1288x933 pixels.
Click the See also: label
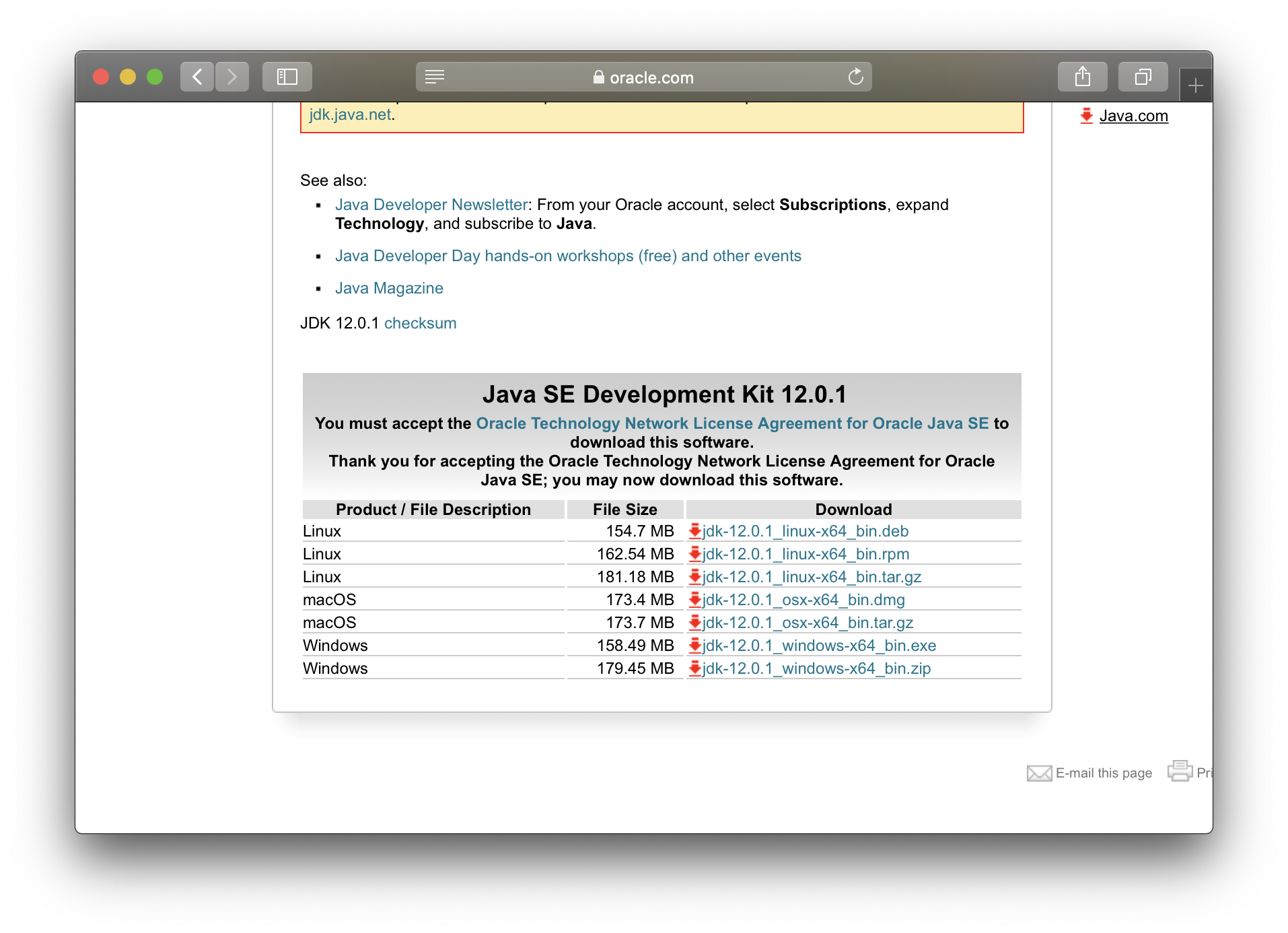pyautogui.click(x=334, y=180)
